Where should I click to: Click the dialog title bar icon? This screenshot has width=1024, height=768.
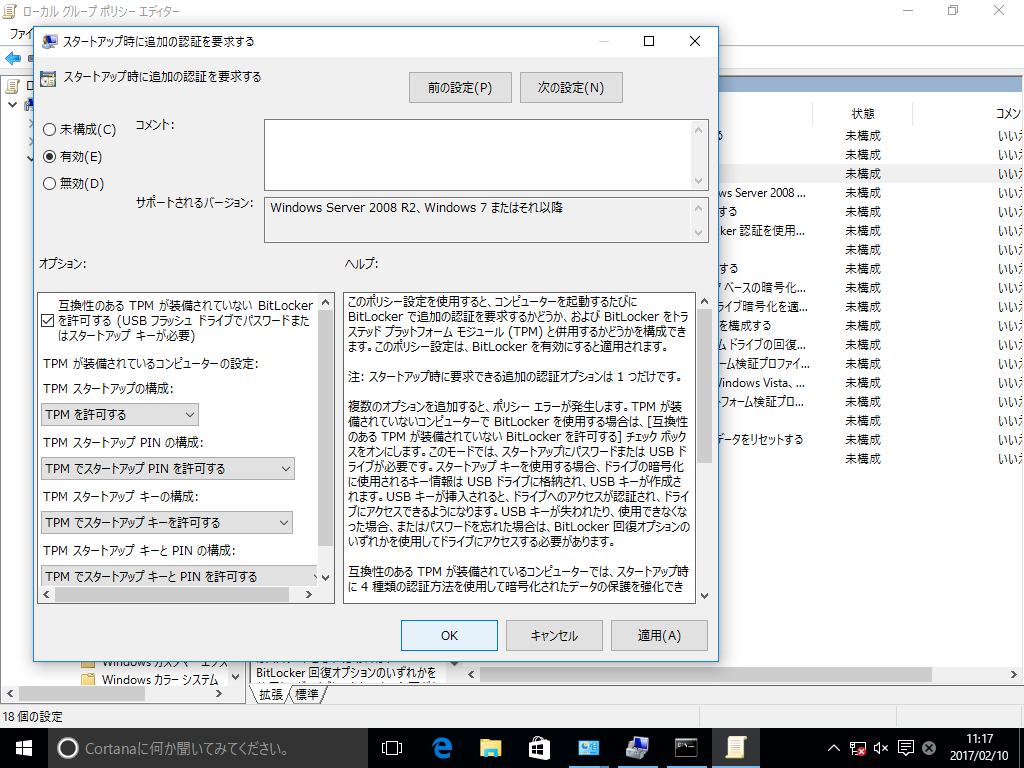(49, 42)
